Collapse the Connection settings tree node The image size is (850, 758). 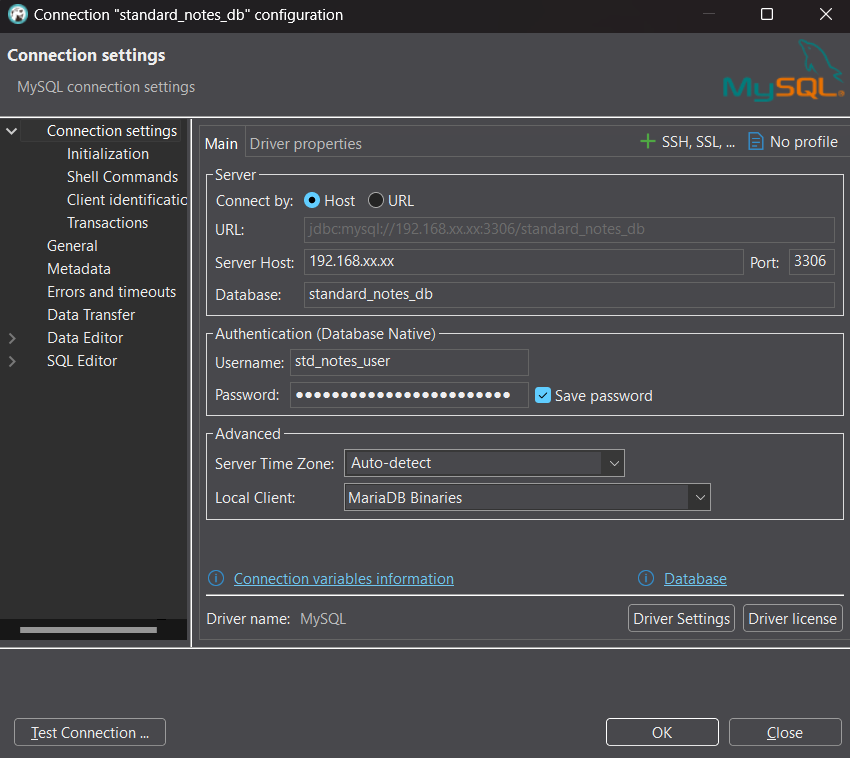click(12, 131)
